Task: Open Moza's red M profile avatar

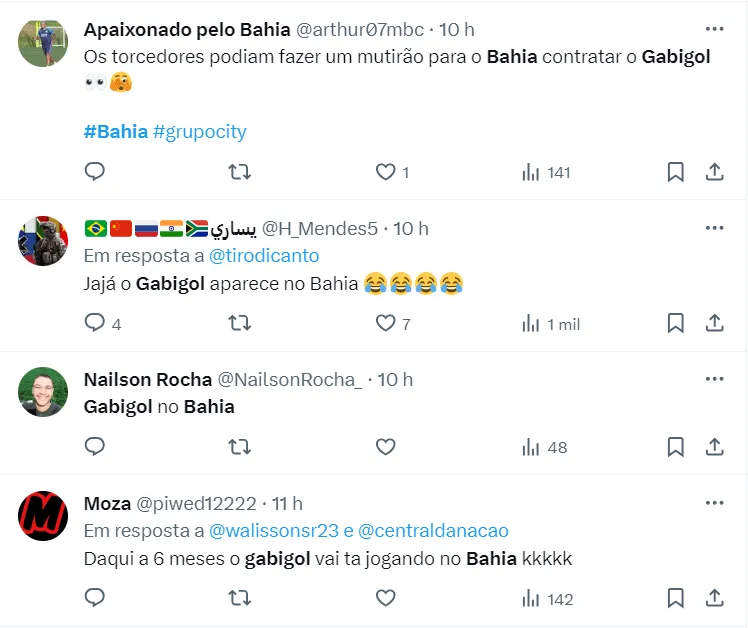Action: (x=43, y=517)
